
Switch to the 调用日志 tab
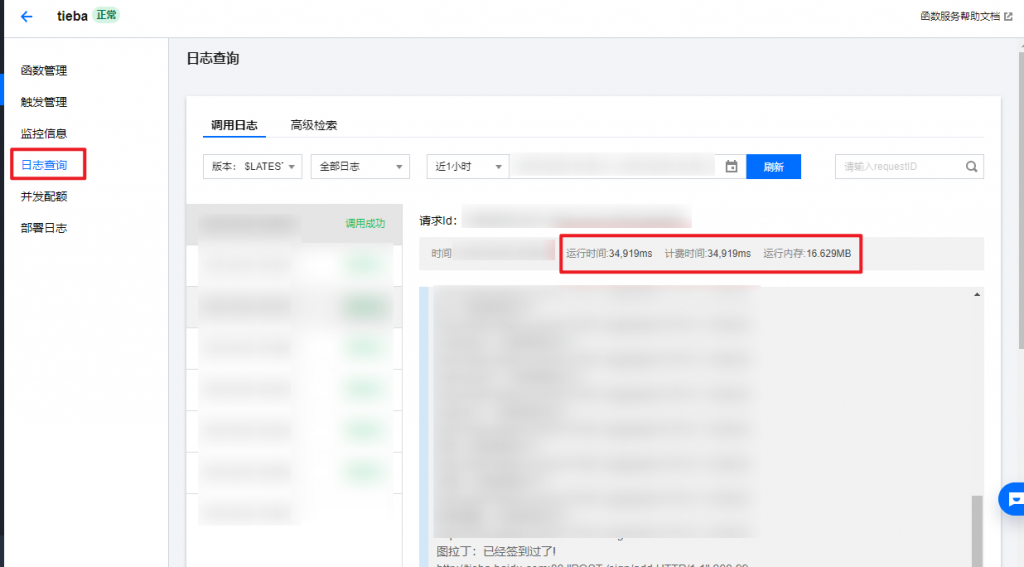tap(234, 125)
